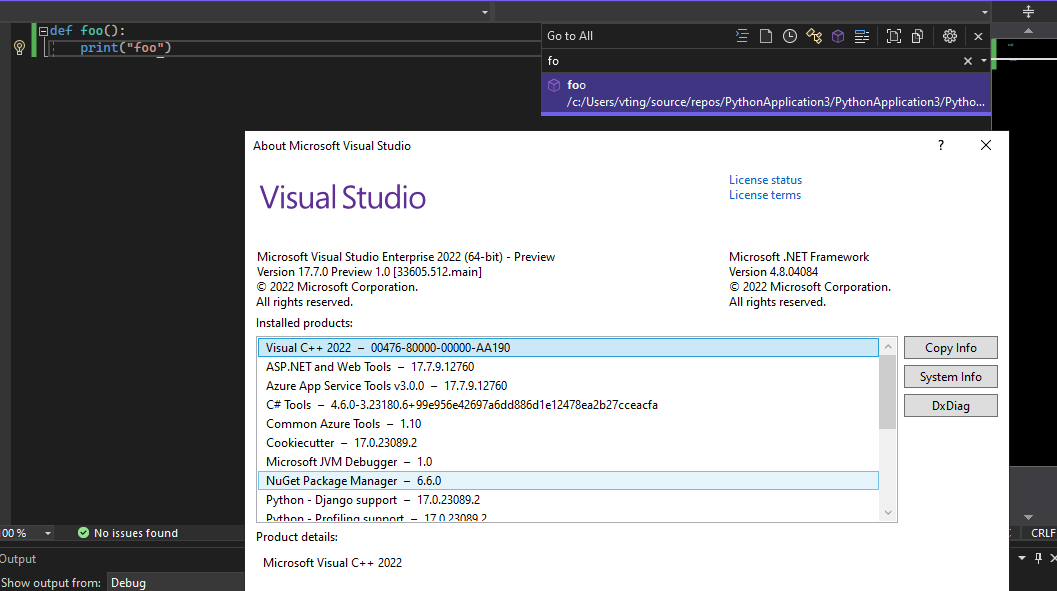Select the foo search result
This screenshot has width=1057, height=591.
[x=766, y=93]
